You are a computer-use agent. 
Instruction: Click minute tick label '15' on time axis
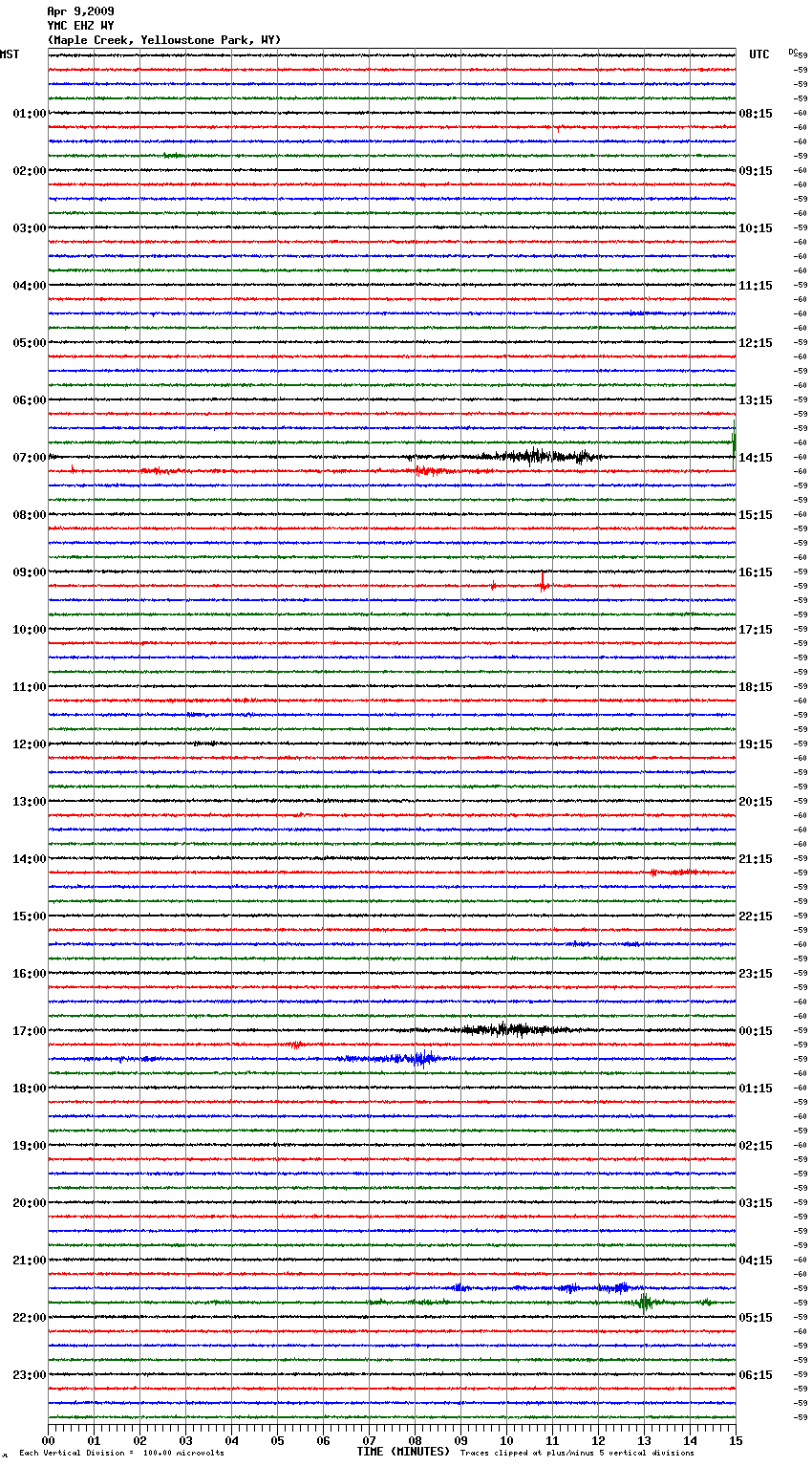pyautogui.click(x=736, y=1440)
